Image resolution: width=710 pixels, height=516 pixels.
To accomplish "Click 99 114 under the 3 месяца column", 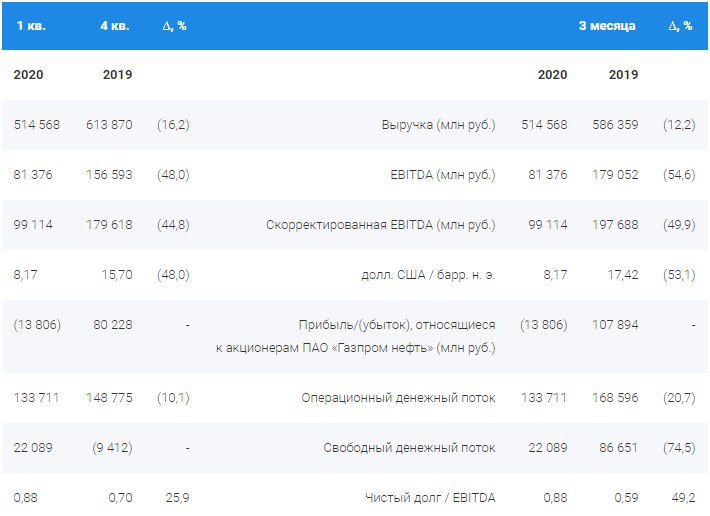I will (x=547, y=225).
